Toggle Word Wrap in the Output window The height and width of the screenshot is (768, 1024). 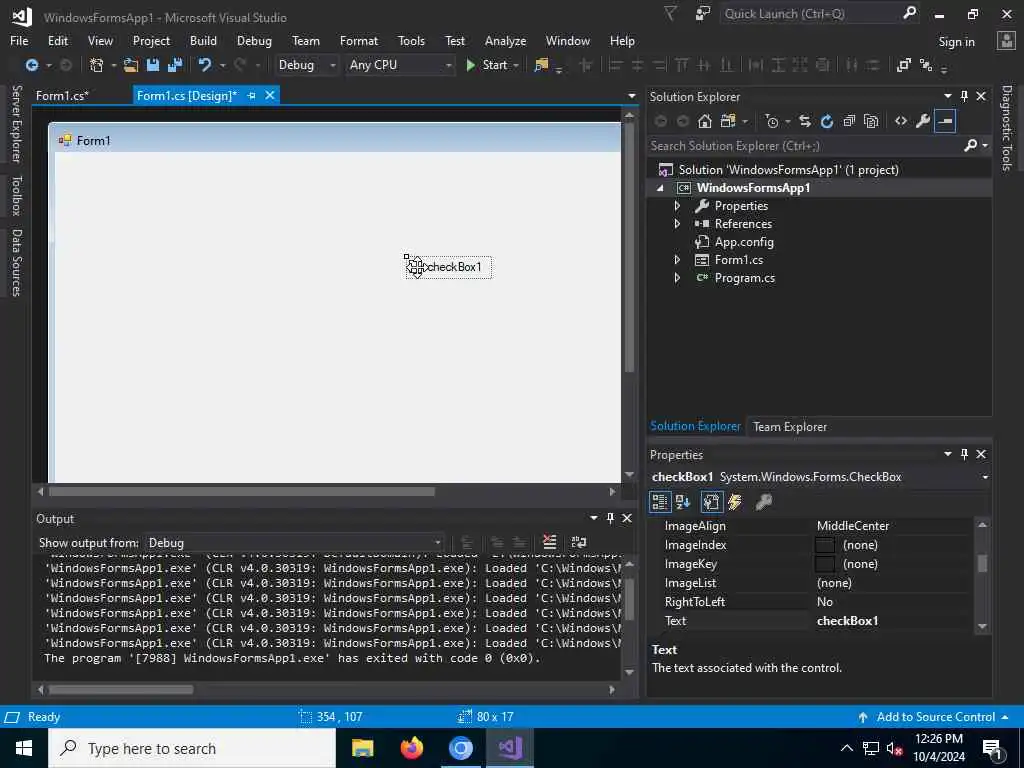click(x=579, y=542)
